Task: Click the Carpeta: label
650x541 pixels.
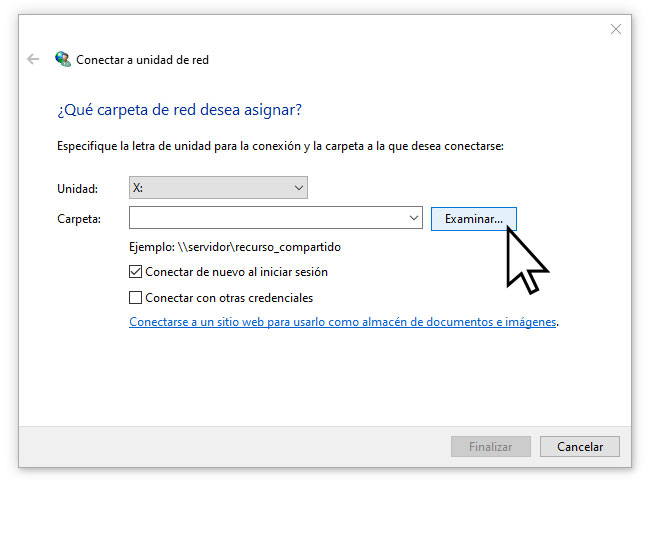Action: (79, 219)
